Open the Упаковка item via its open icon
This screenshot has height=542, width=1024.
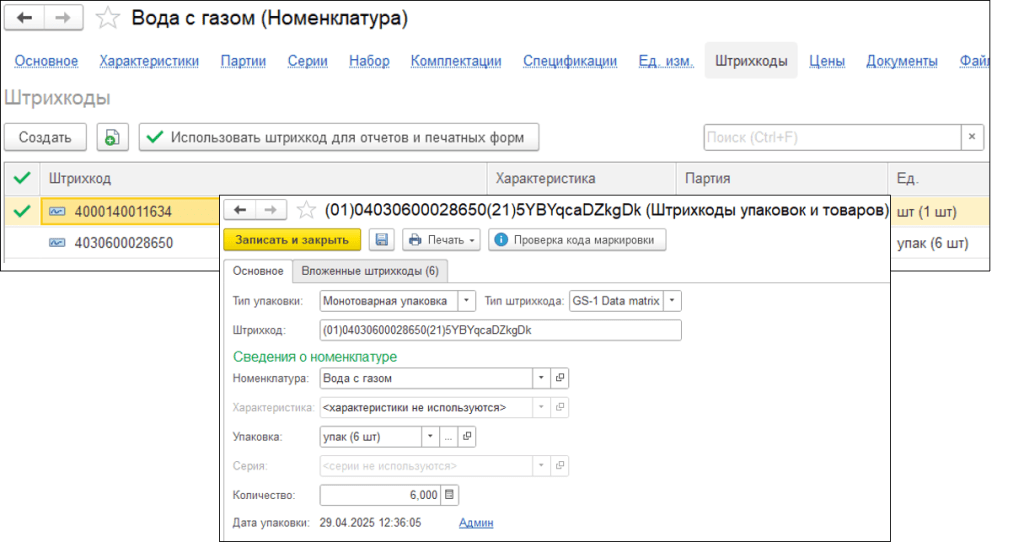coord(467,437)
